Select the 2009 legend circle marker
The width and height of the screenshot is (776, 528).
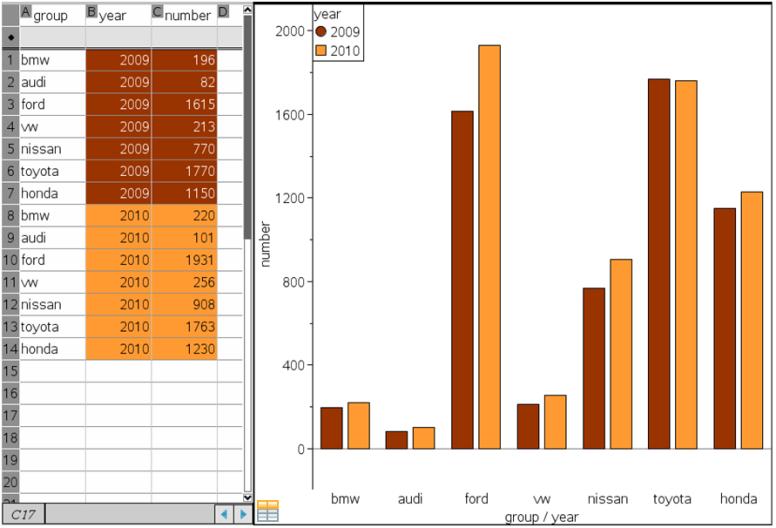coord(321,32)
